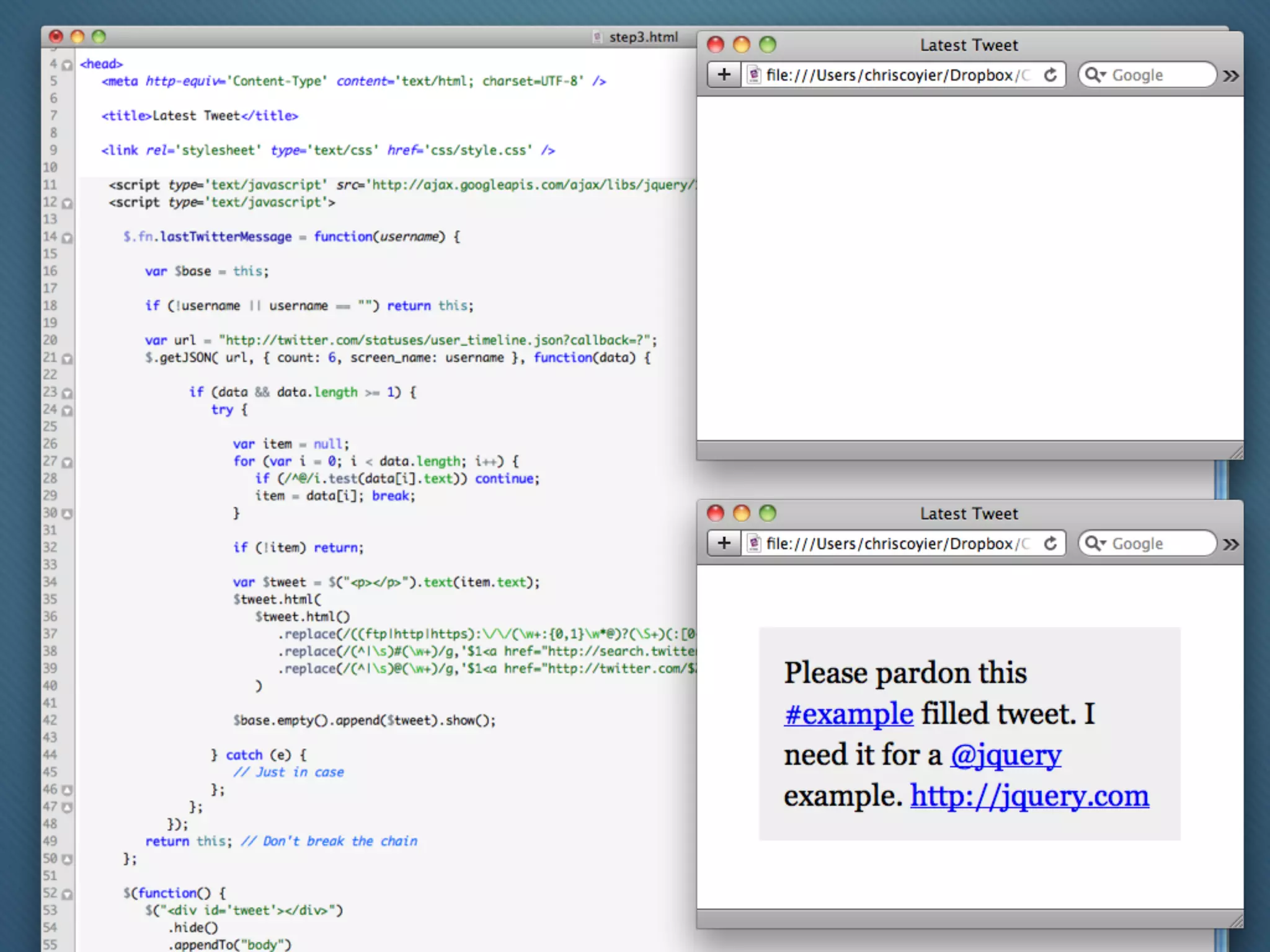Open the @jquery mention link

pyautogui.click(x=1005, y=755)
